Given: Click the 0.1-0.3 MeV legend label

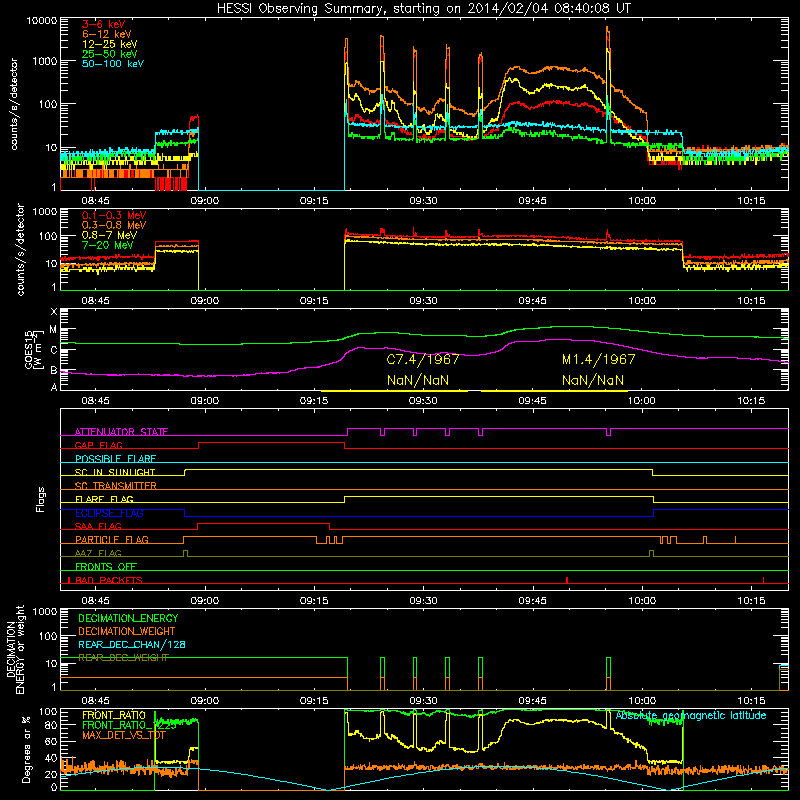Looking at the screenshot, I should click(114, 216).
